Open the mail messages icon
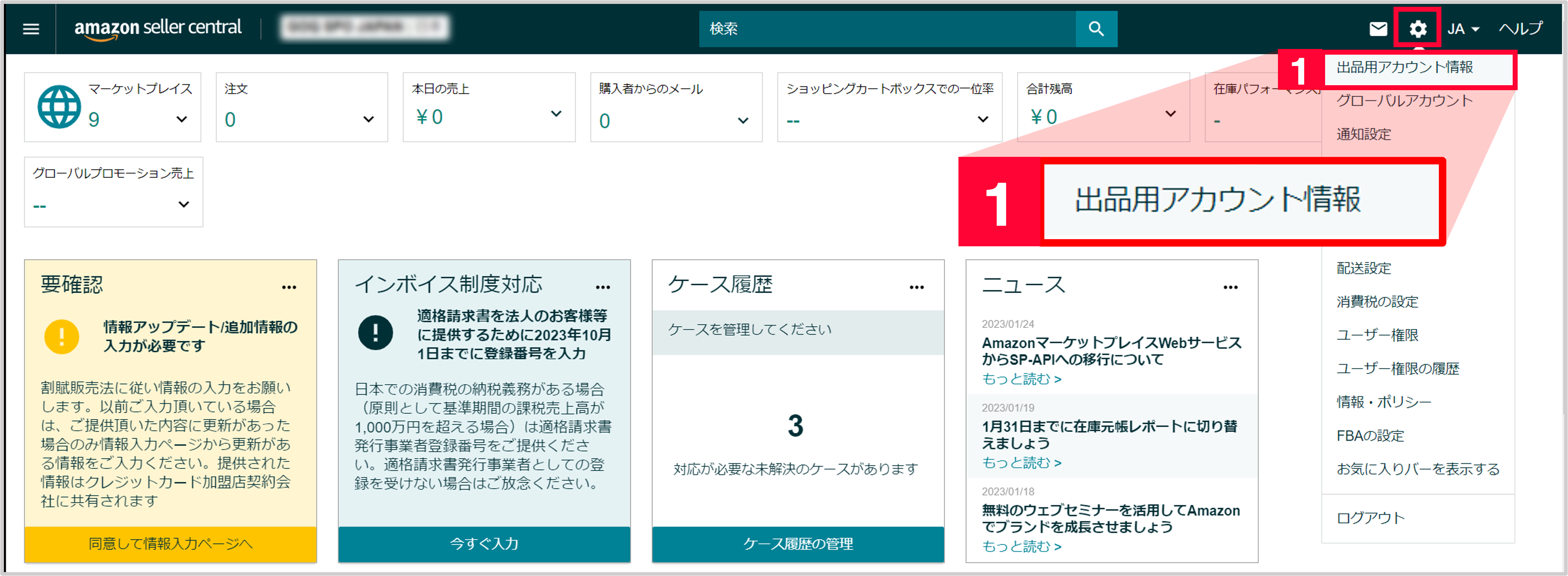1568x576 pixels. [x=1378, y=29]
